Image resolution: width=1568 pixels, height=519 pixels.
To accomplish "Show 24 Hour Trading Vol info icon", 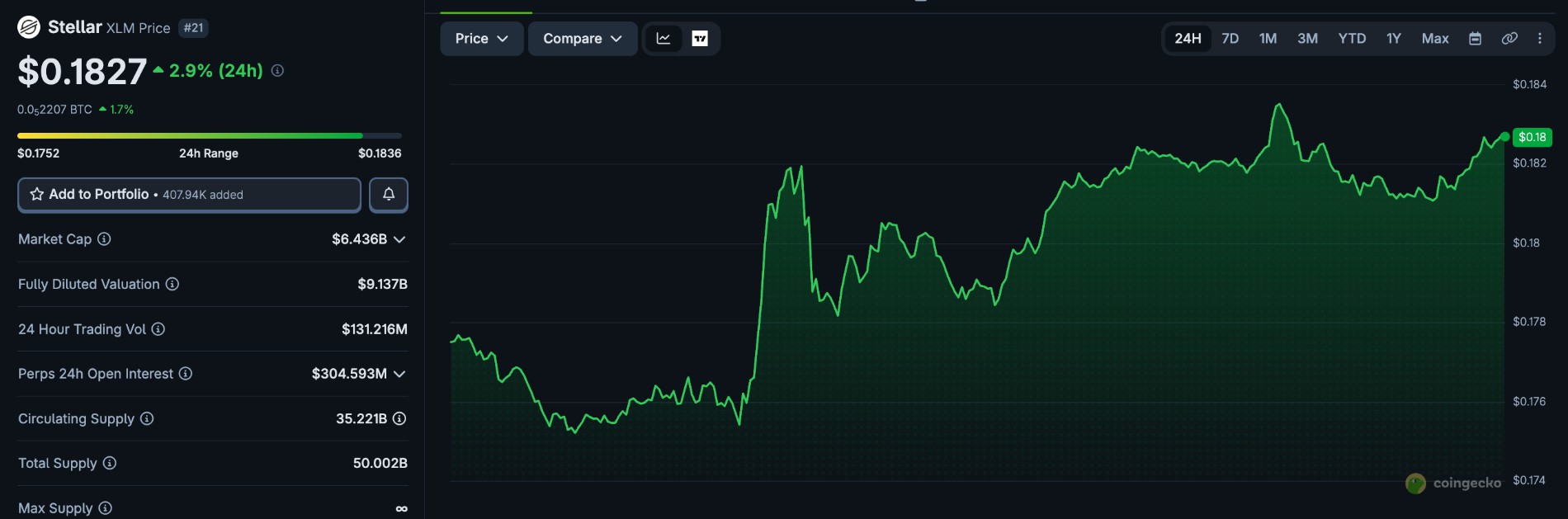I will [x=158, y=329].
